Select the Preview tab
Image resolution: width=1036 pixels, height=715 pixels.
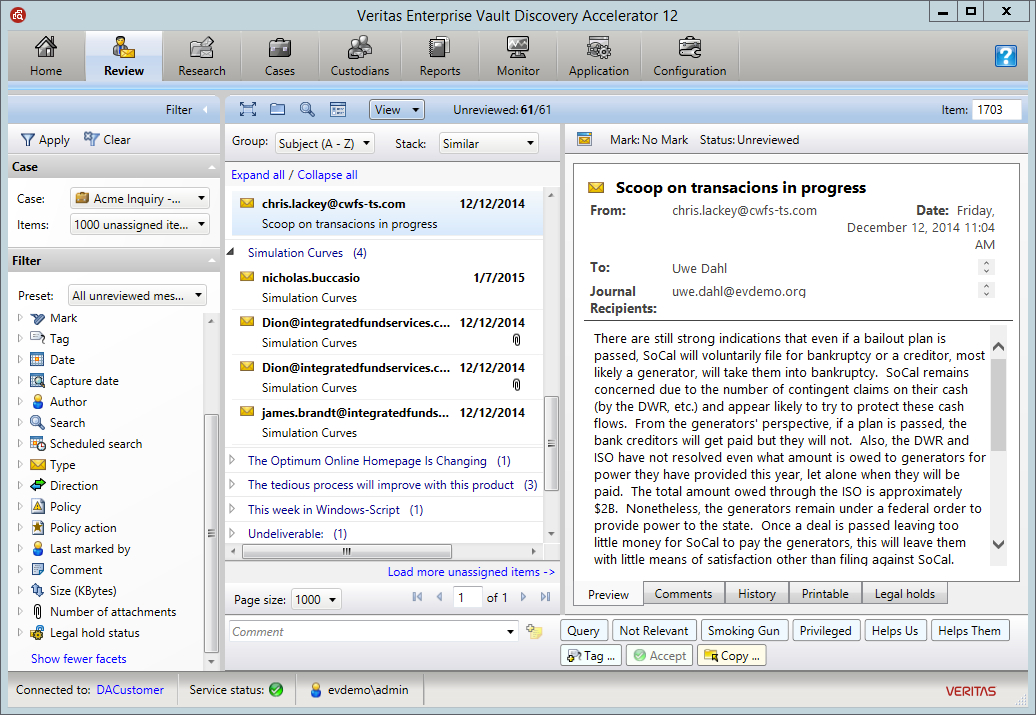608,594
